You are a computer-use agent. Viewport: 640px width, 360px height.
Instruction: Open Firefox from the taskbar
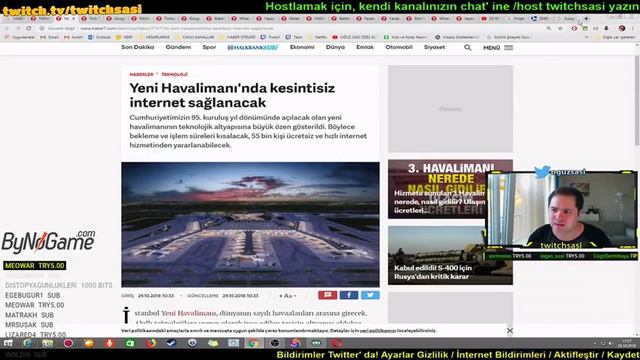[151, 343]
